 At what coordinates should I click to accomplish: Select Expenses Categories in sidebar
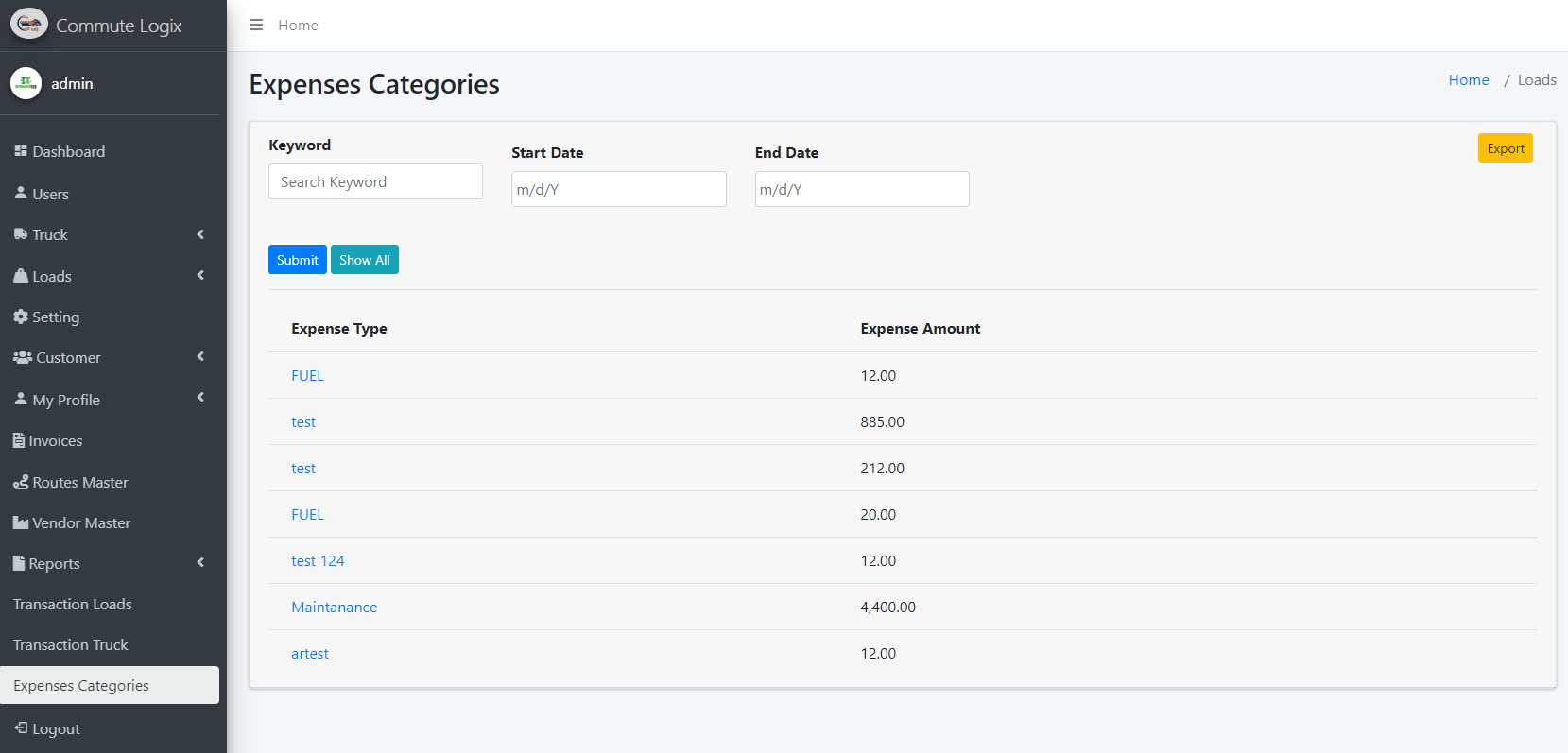pos(81,686)
